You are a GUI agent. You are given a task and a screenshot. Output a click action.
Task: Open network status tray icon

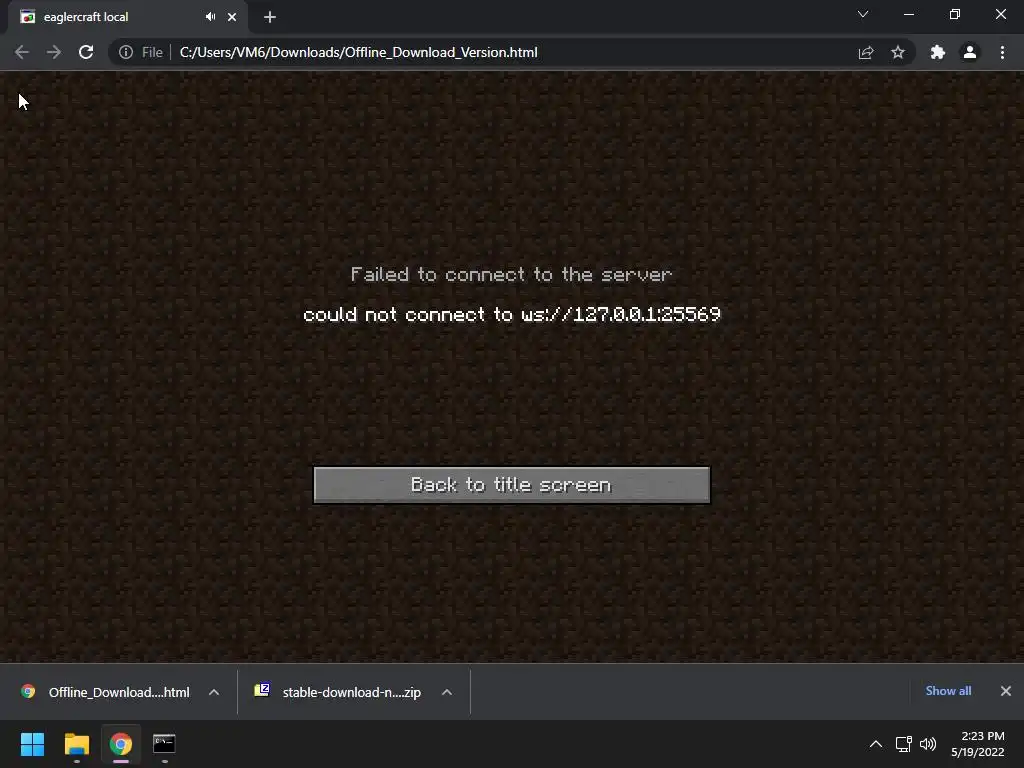pyautogui.click(x=904, y=744)
